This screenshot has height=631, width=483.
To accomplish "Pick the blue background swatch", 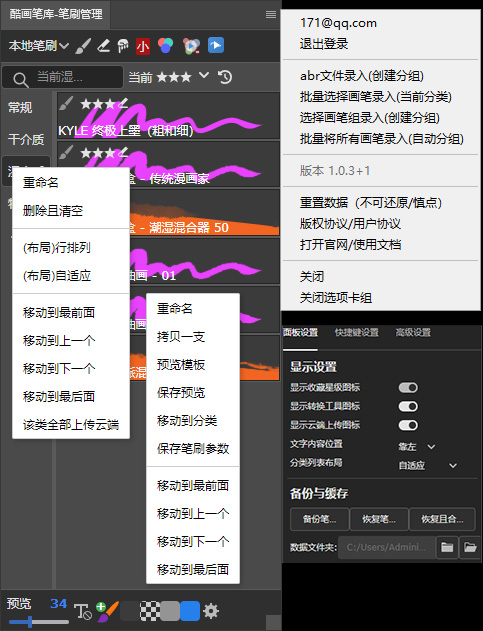I will 190,611.
